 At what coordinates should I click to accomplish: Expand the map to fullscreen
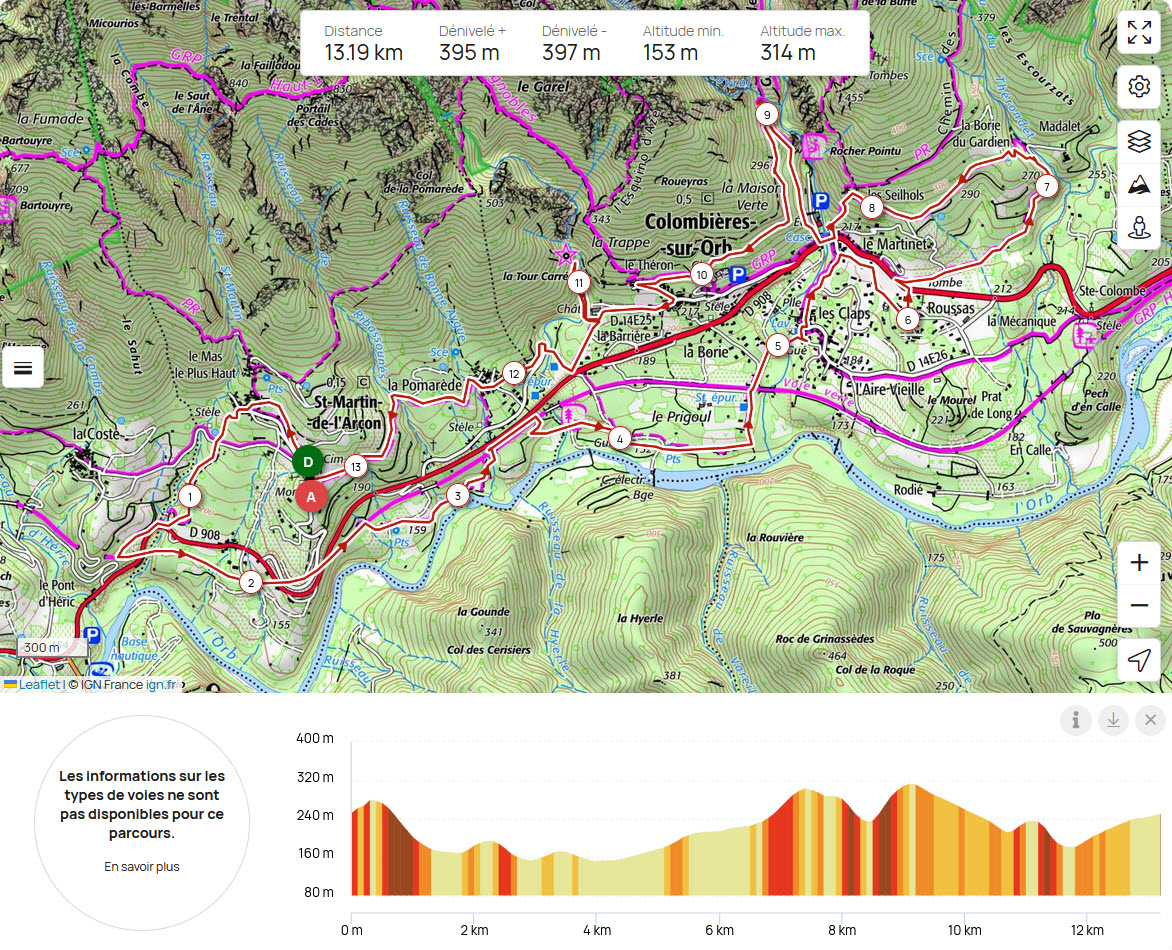[x=1139, y=33]
